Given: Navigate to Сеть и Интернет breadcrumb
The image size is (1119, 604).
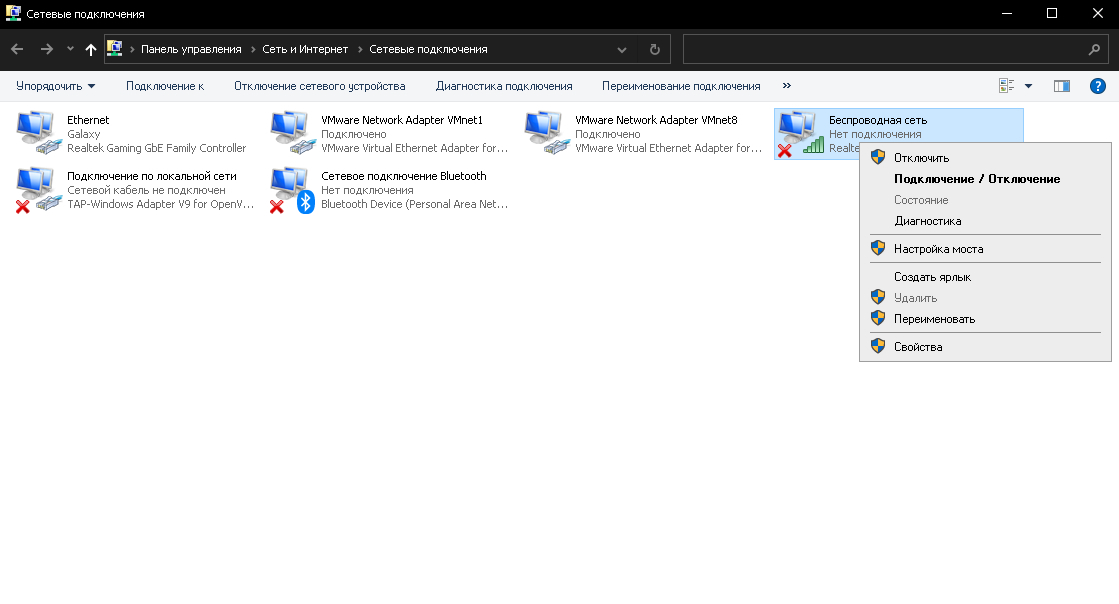Looking at the screenshot, I should click(x=305, y=49).
